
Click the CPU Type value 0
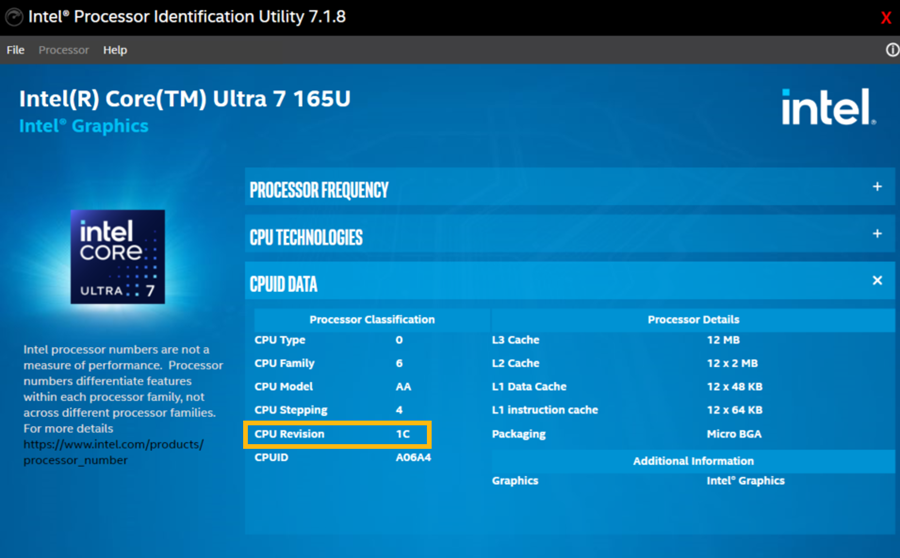(399, 340)
